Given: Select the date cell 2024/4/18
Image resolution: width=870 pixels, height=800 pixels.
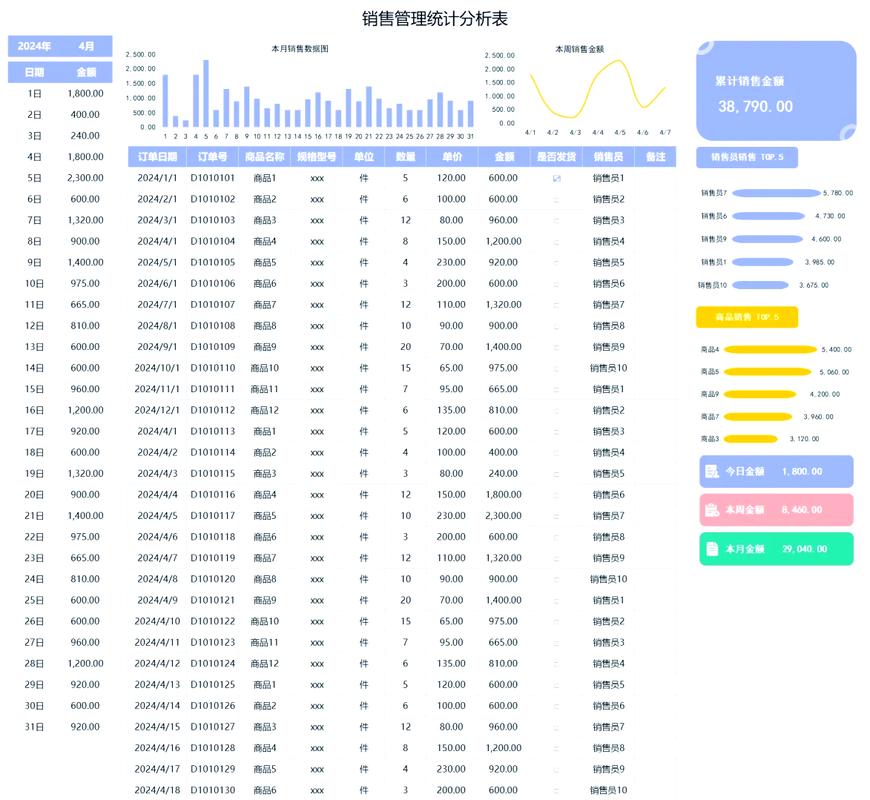Looking at the screenshot, I should point(157,790).
